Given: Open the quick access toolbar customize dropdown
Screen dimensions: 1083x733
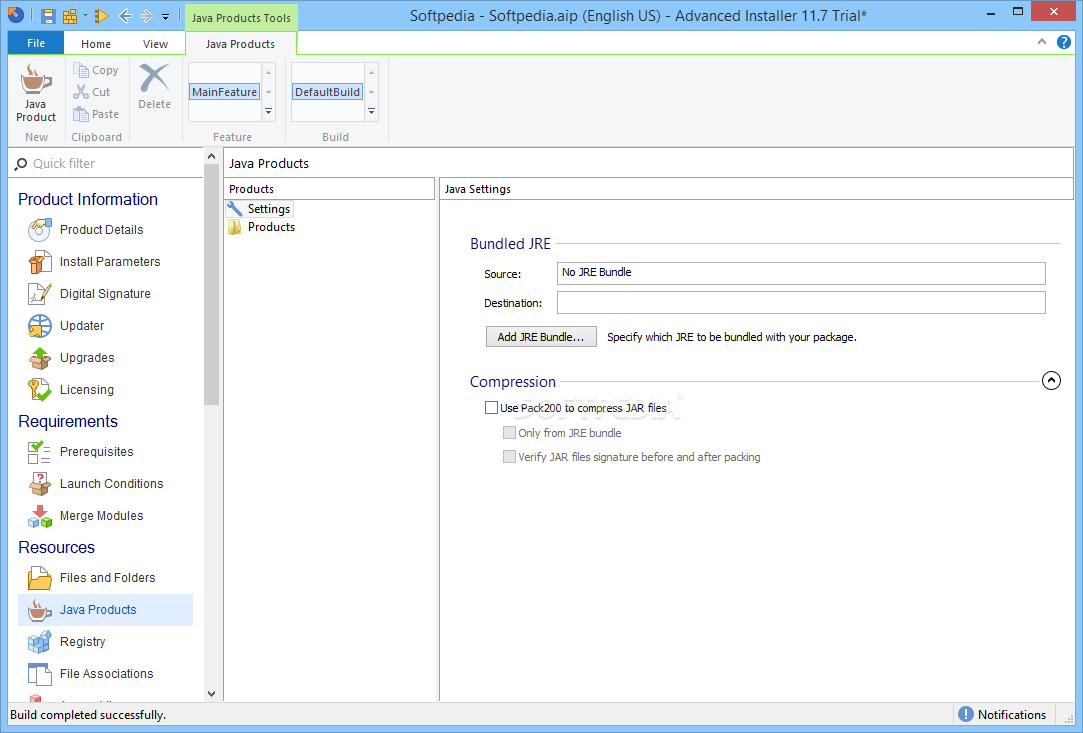Looking at the screenshot, I should pos(166,17).
